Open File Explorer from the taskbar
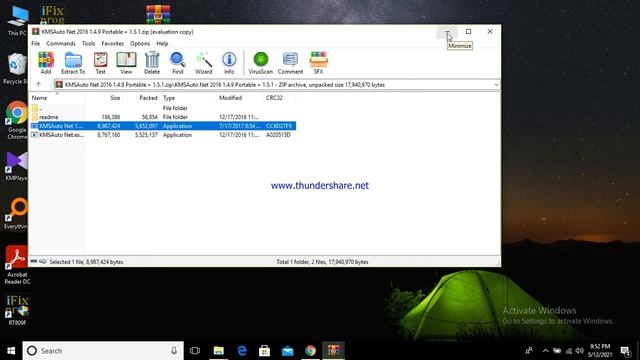This screenshot has width=640, height=360. click(219, 351)
